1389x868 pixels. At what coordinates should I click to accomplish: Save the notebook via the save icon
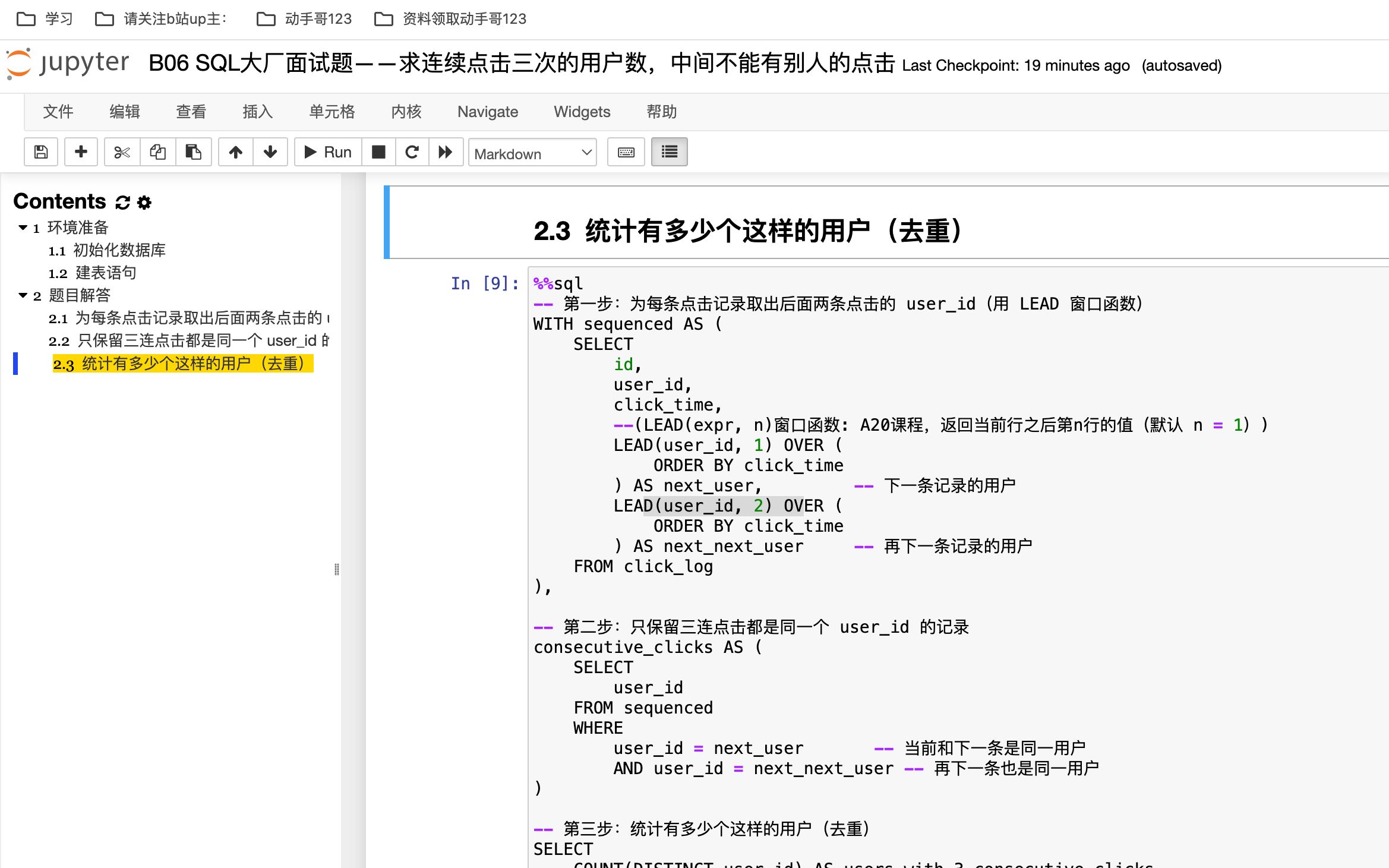tap(40, 152)
